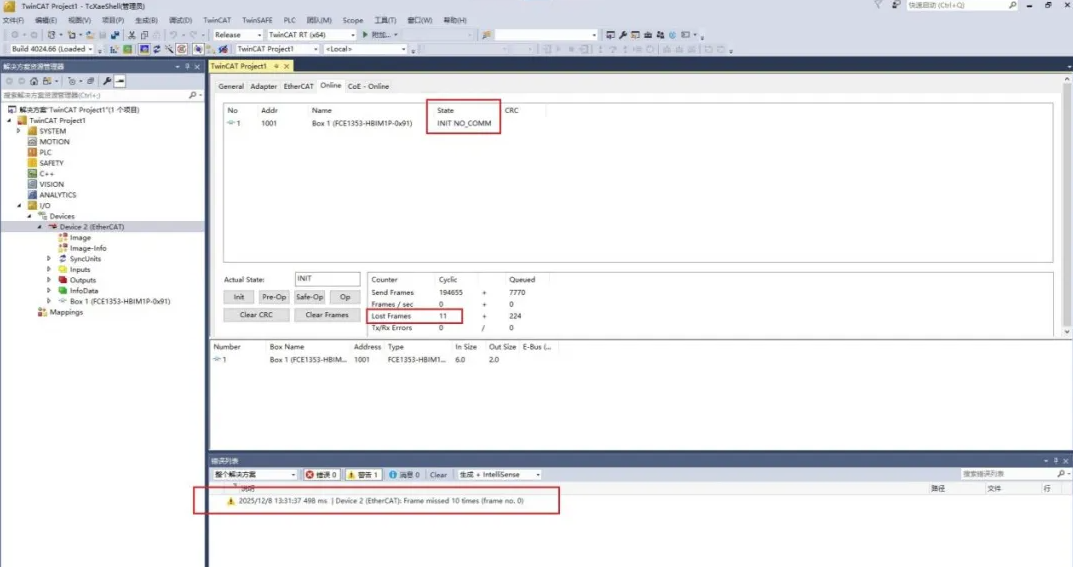Open the TwinSAFE menu
Image resolution: width=1073 pixels, height=567 pixels.
pos(257,21)
